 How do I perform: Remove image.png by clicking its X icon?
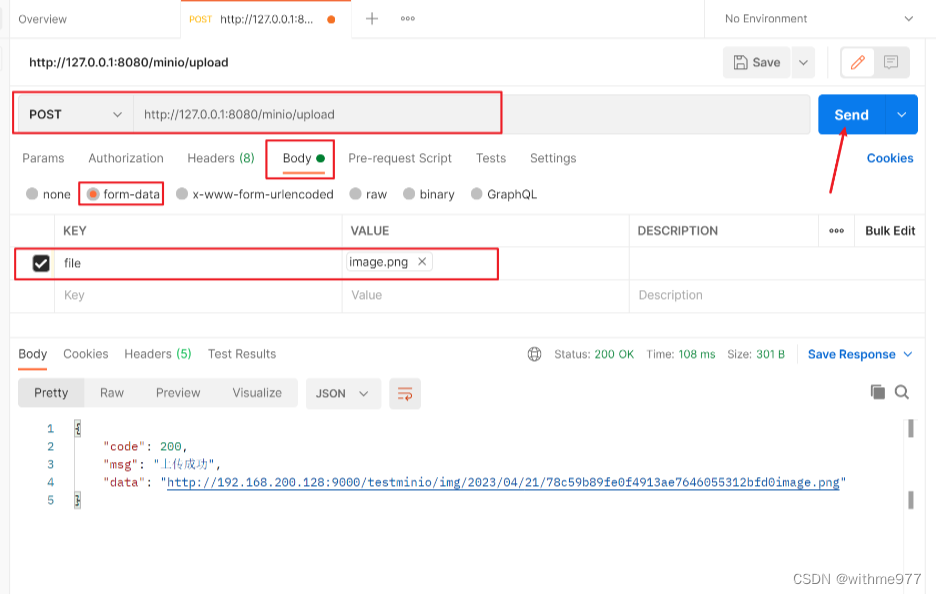click(422, 262)
